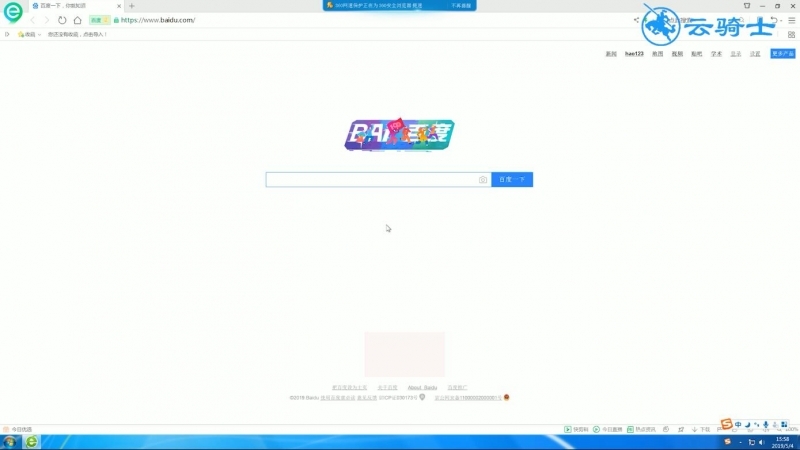Screen dimensions: 800x450
Task: Open the favorites star dropdown
Action: (29, 35)
